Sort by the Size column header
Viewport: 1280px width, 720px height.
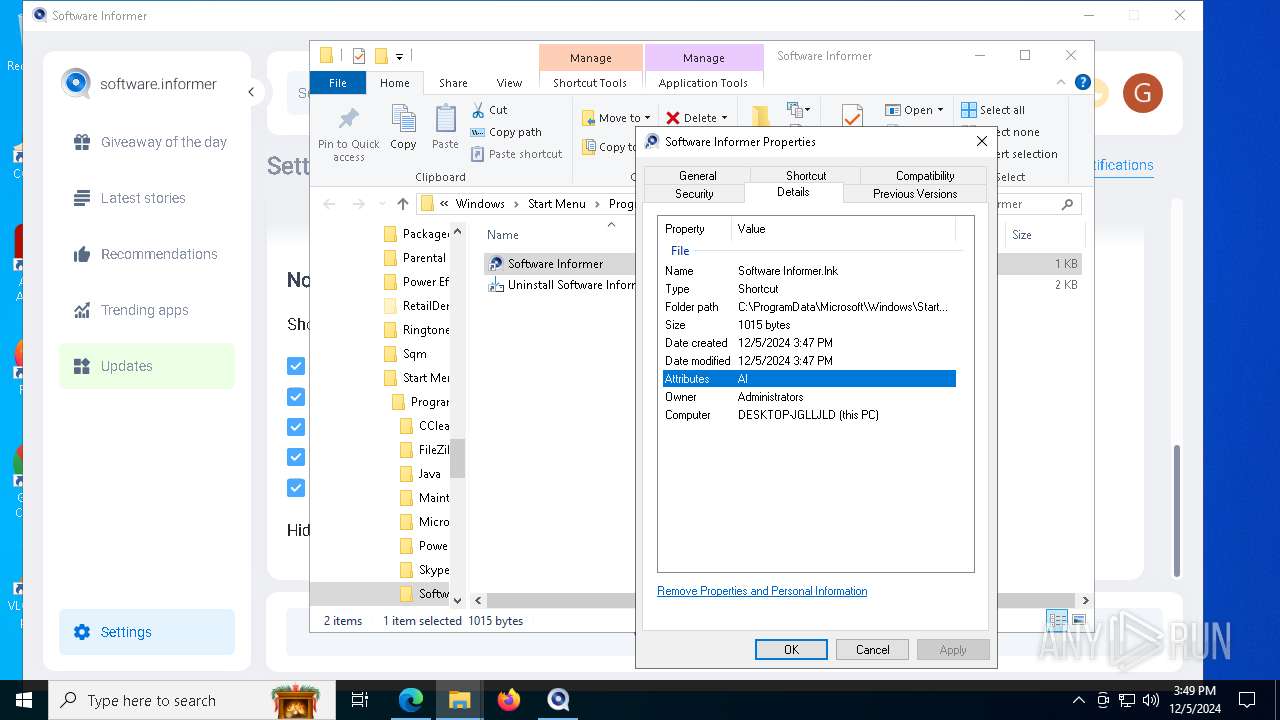1022,235
